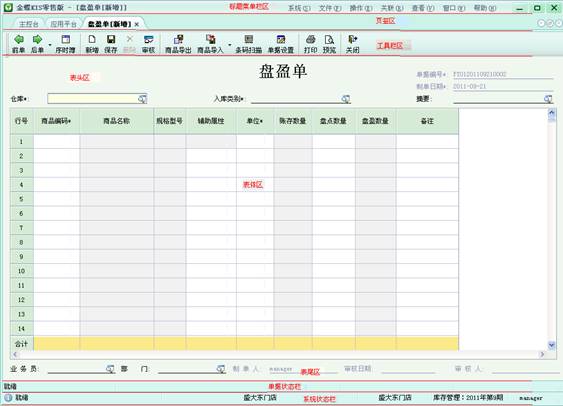Close the 盘盈单[新增] tab with its x

136,24
